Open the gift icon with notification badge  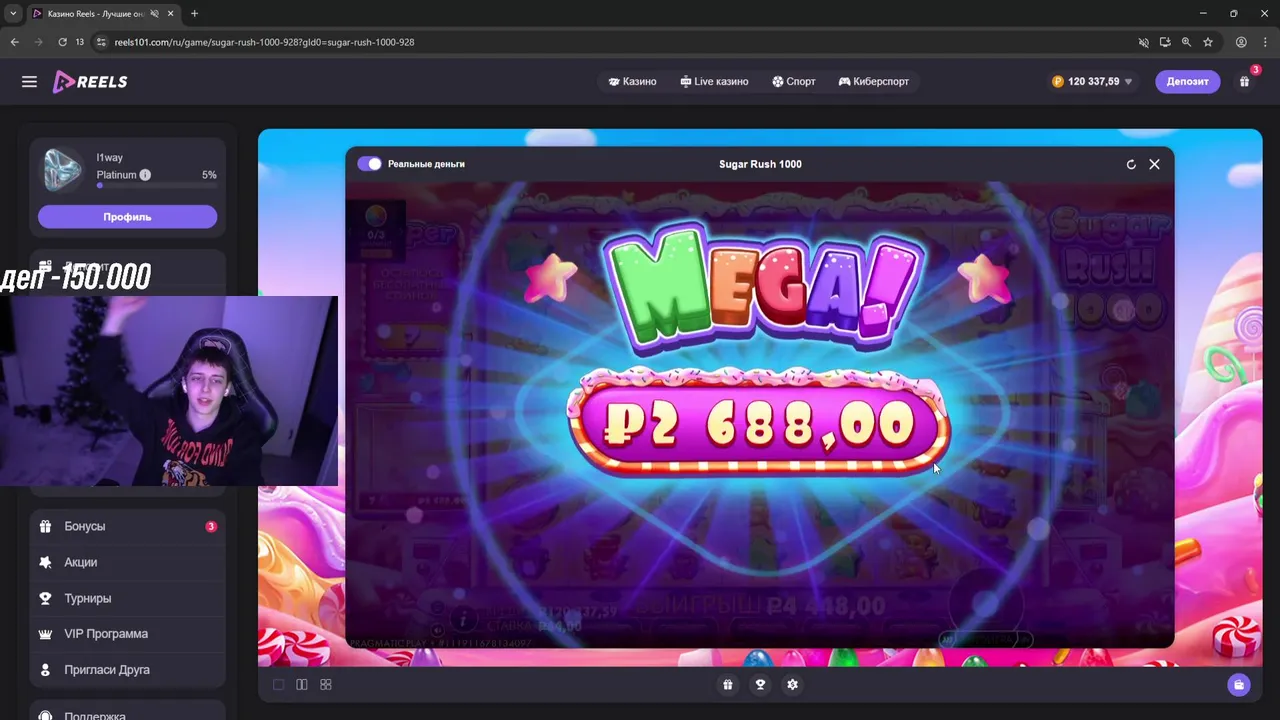[x=1245, y=81]
